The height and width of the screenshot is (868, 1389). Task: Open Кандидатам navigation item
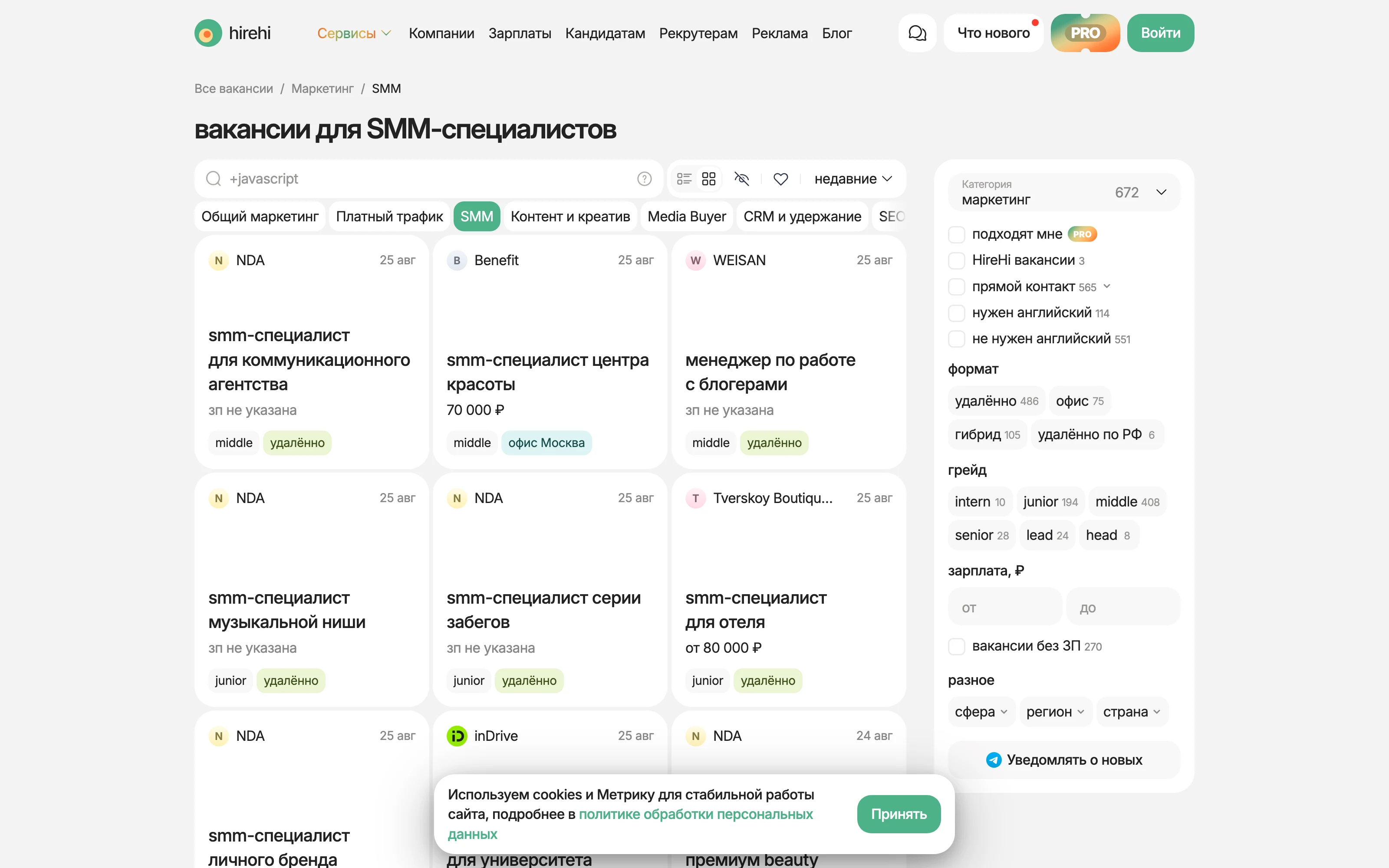click(605, 33)
